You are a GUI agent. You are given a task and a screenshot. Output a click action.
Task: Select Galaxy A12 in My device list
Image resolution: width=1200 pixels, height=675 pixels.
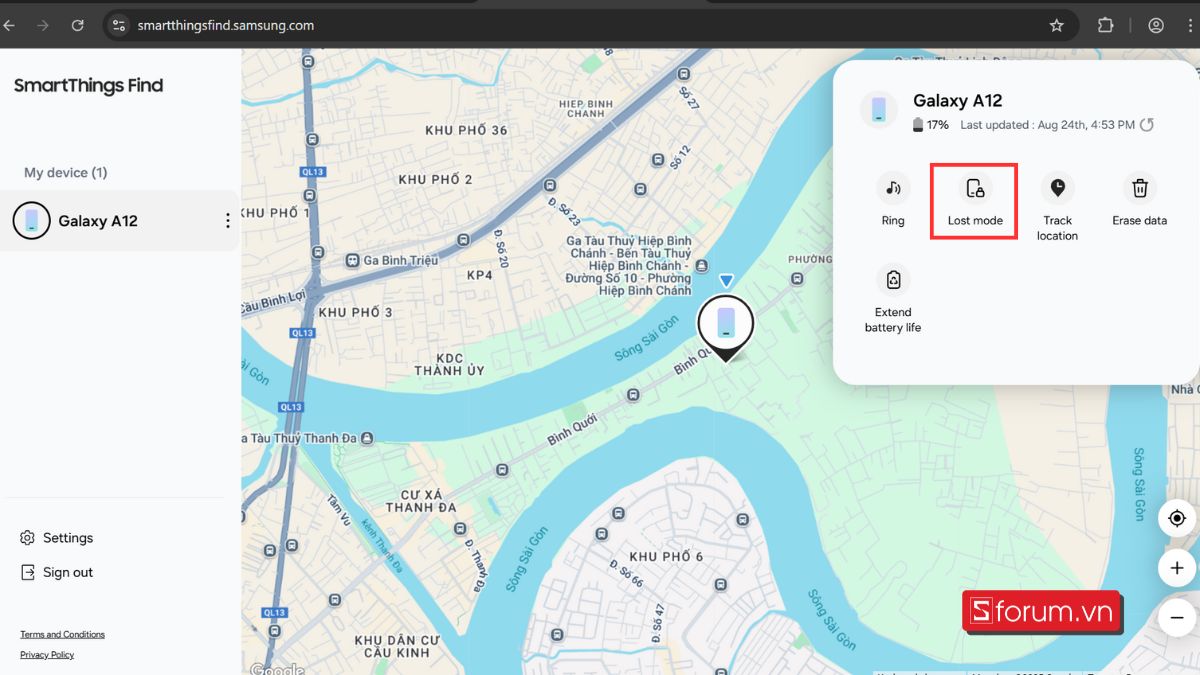pos(120,221)
